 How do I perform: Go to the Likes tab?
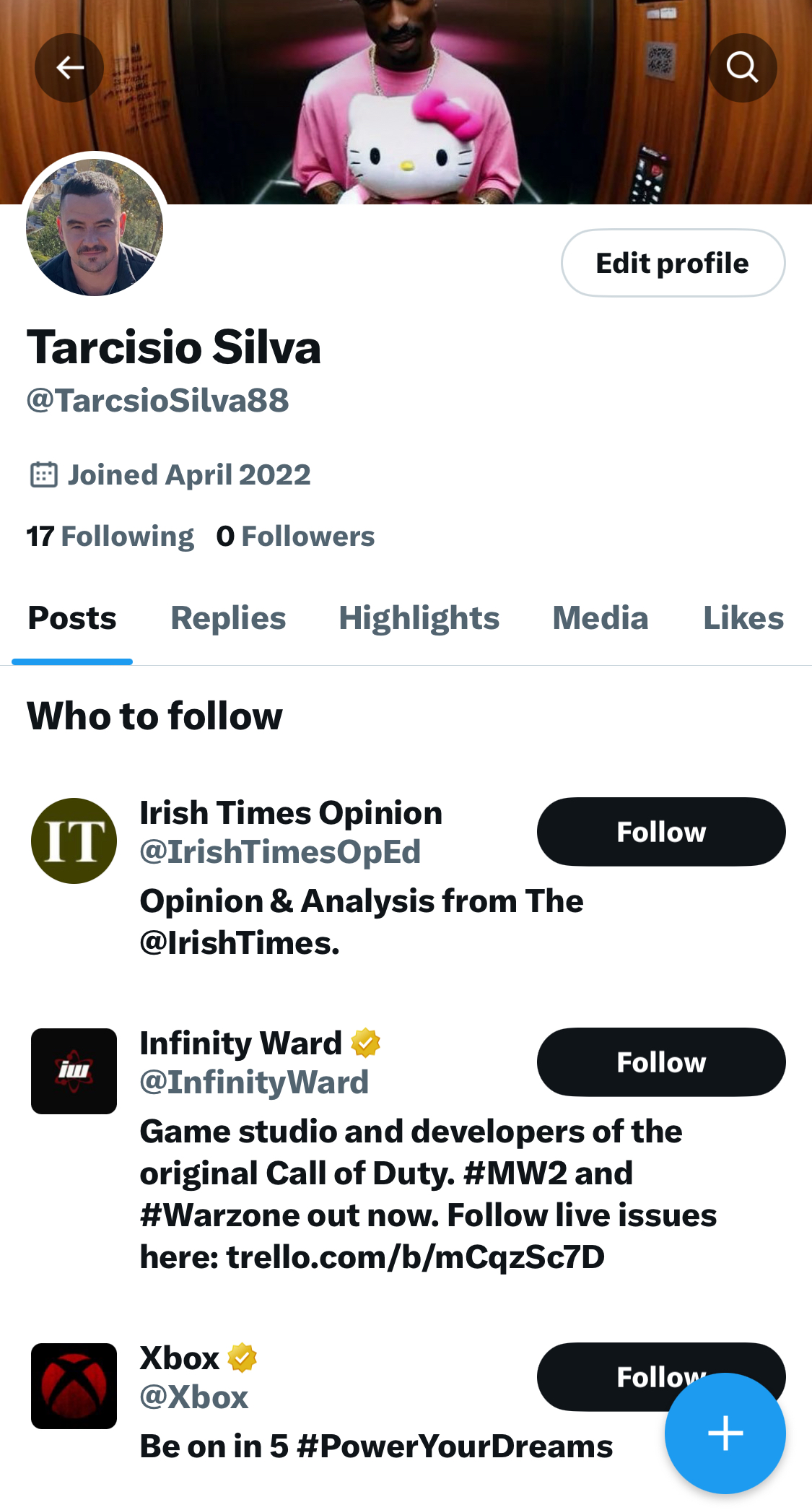pyautogui.click(x=743, y=618)
